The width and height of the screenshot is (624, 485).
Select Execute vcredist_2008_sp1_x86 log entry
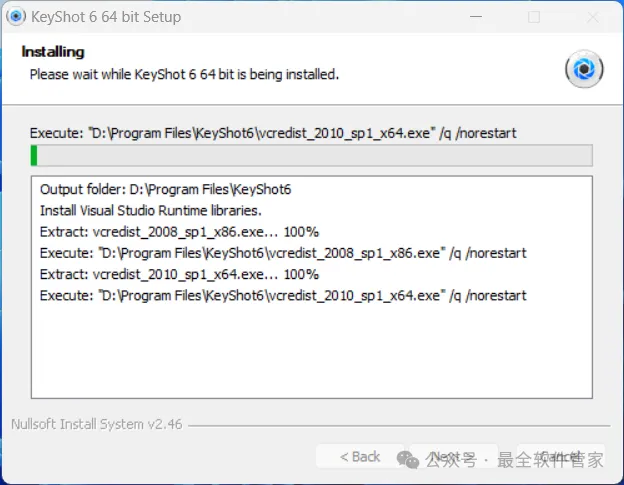(x=283, y=253)
